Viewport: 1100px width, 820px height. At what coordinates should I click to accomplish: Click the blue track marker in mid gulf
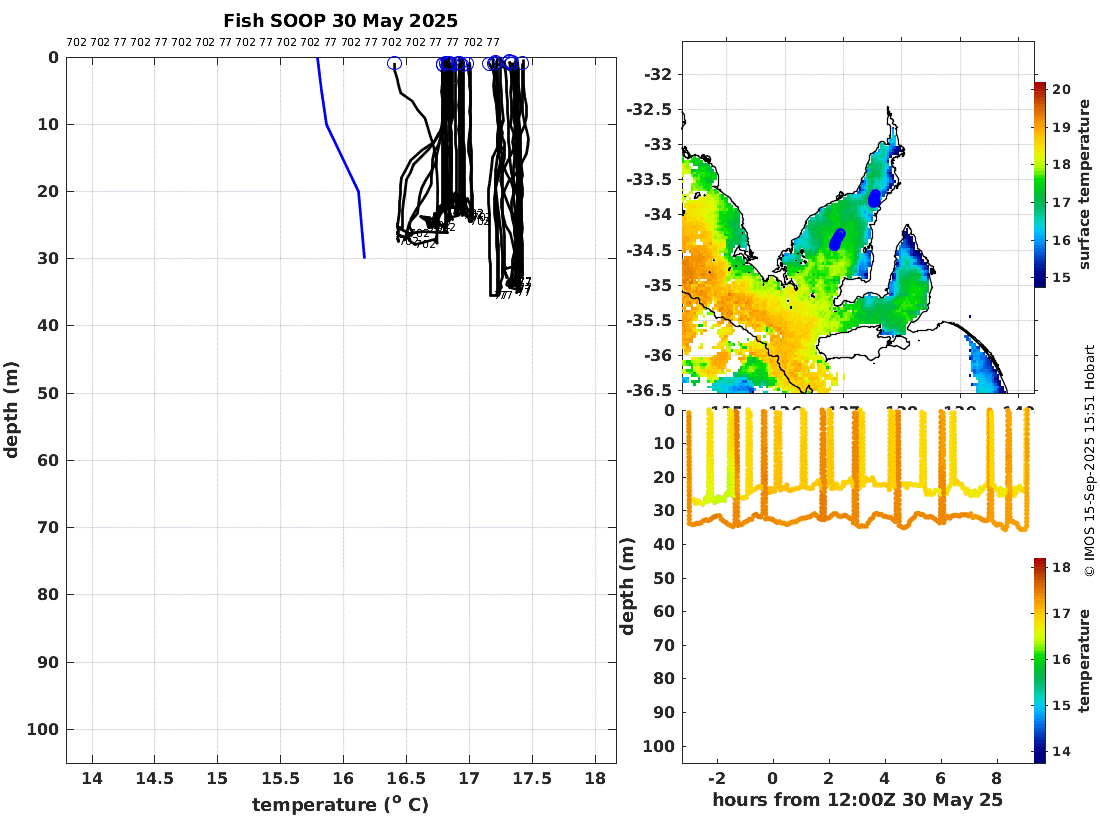837,239
